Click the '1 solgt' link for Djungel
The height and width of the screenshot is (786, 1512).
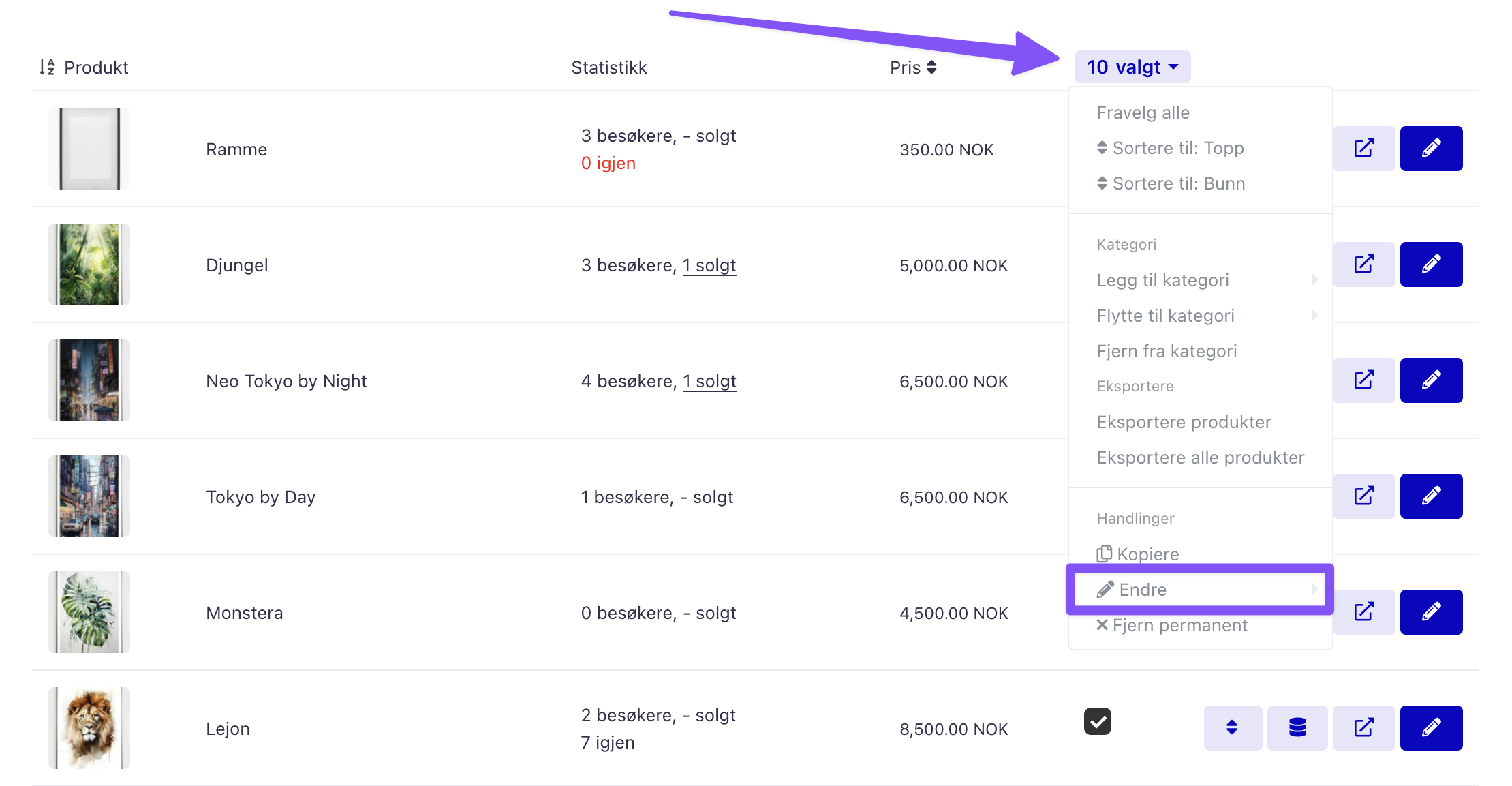point(709,265)
